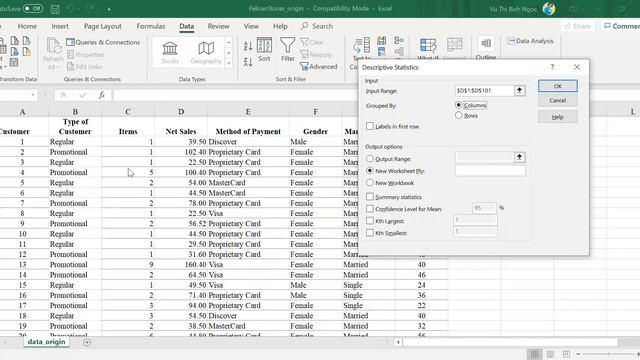Cancel the Descriptive Statistics dialog
This screenshot has width=640, height=360.
click(x=558, y=100)
